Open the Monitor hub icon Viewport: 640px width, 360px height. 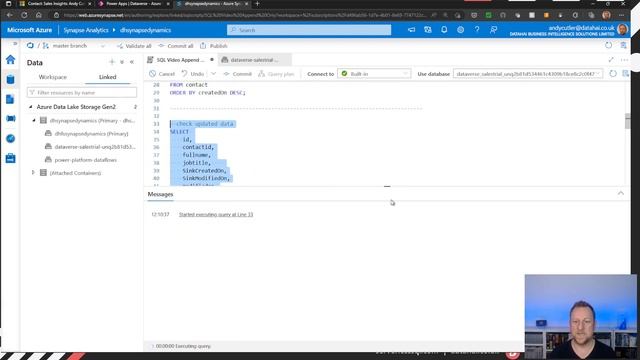pos(11,138)
